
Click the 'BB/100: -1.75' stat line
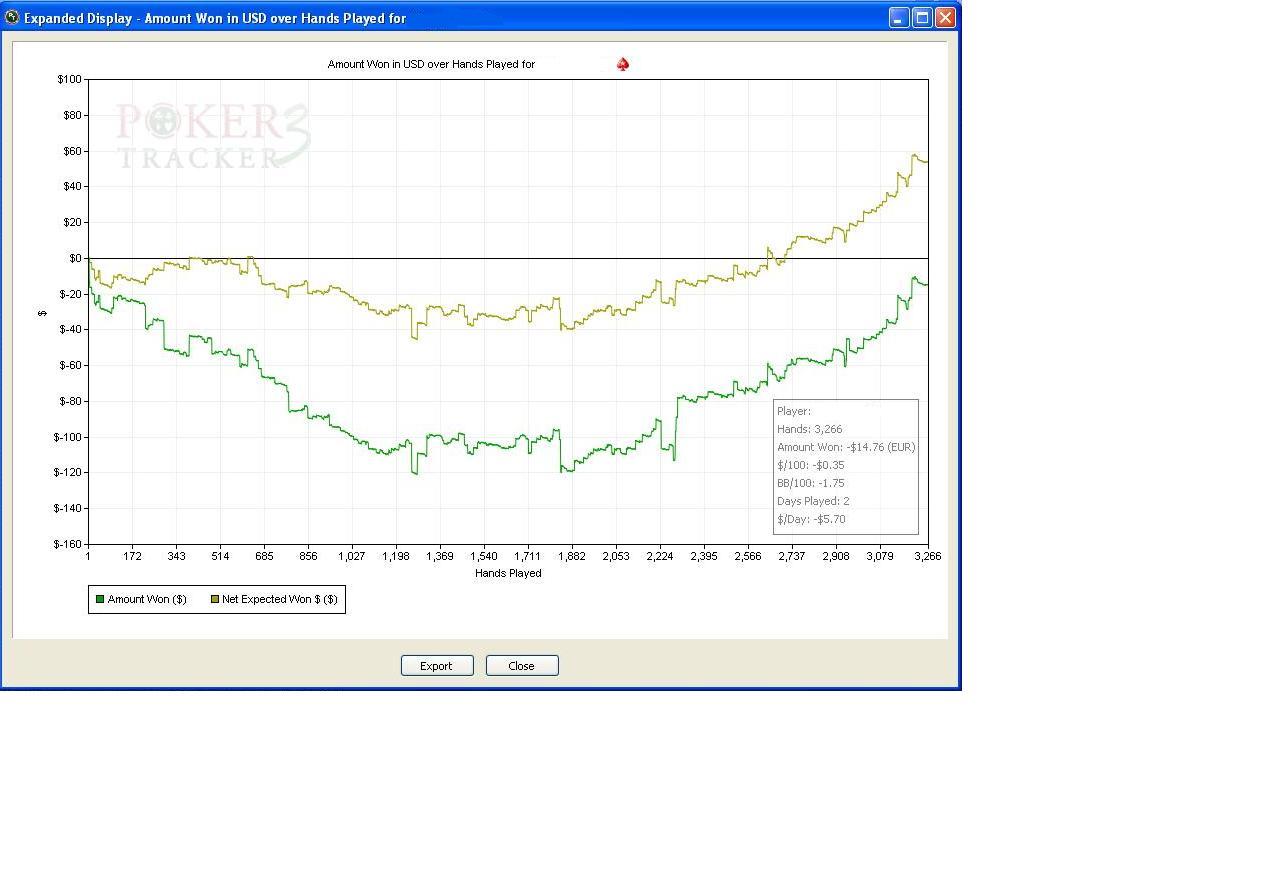click(x=811, y=483)
